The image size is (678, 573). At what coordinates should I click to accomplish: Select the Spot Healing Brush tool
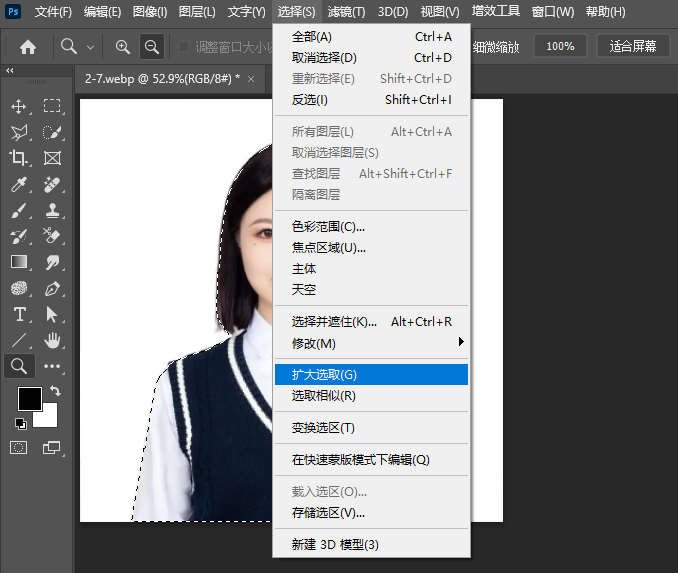52,185
